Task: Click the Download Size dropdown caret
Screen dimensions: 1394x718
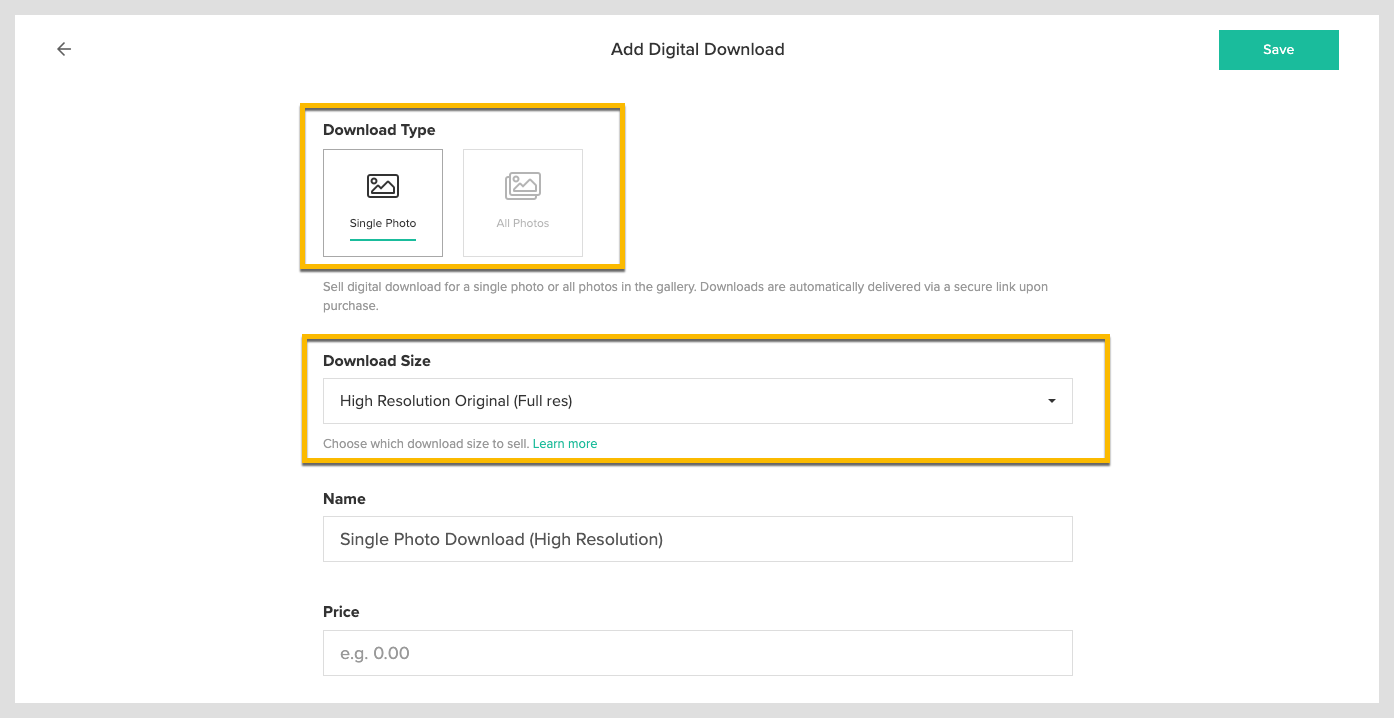Action: point(1051,400)
